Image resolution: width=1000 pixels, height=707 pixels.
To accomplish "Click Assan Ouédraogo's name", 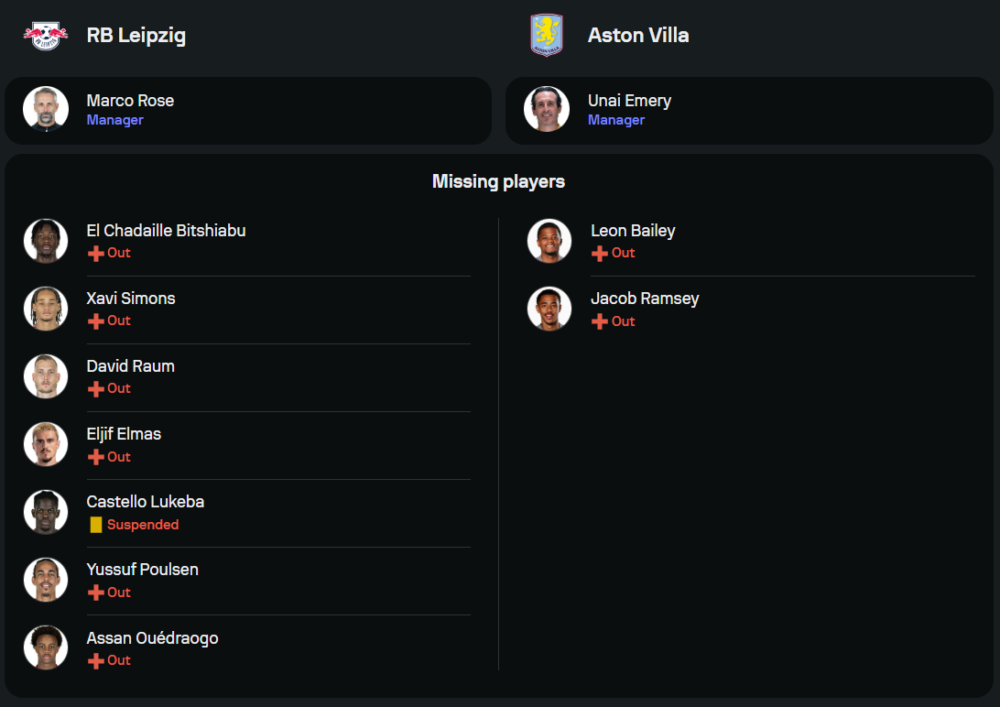I will point(152,638).
